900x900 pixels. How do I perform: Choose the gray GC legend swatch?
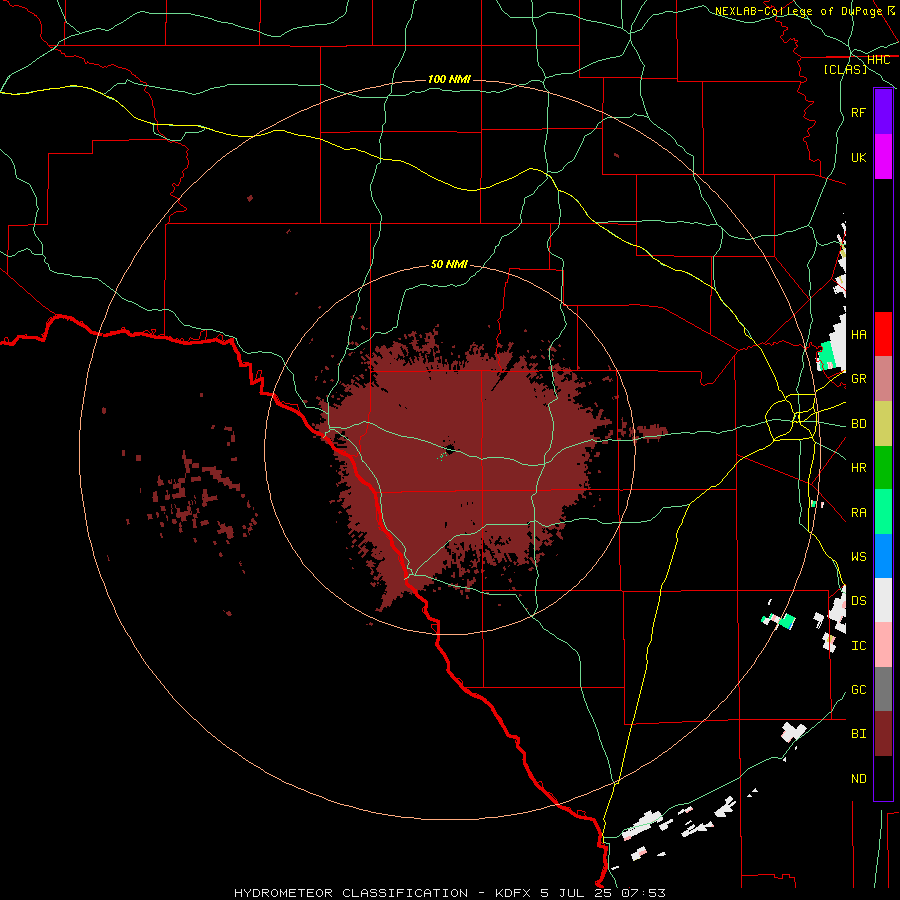tap(883, 689)
